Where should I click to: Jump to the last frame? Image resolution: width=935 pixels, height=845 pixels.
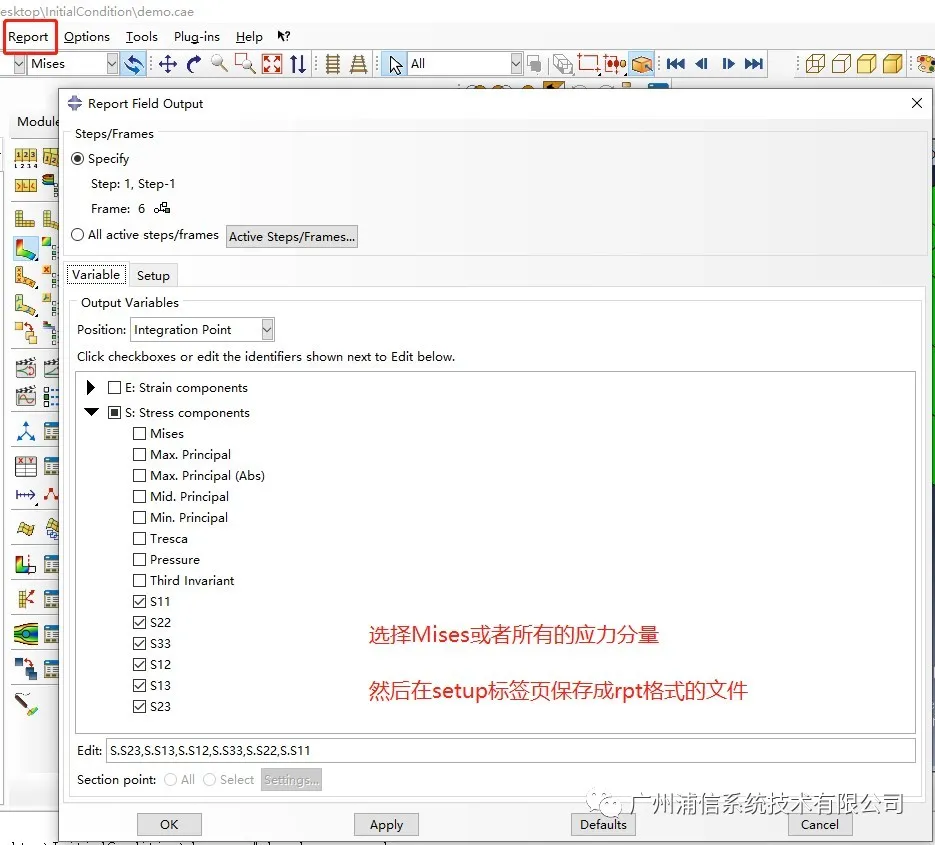(754, 64)
